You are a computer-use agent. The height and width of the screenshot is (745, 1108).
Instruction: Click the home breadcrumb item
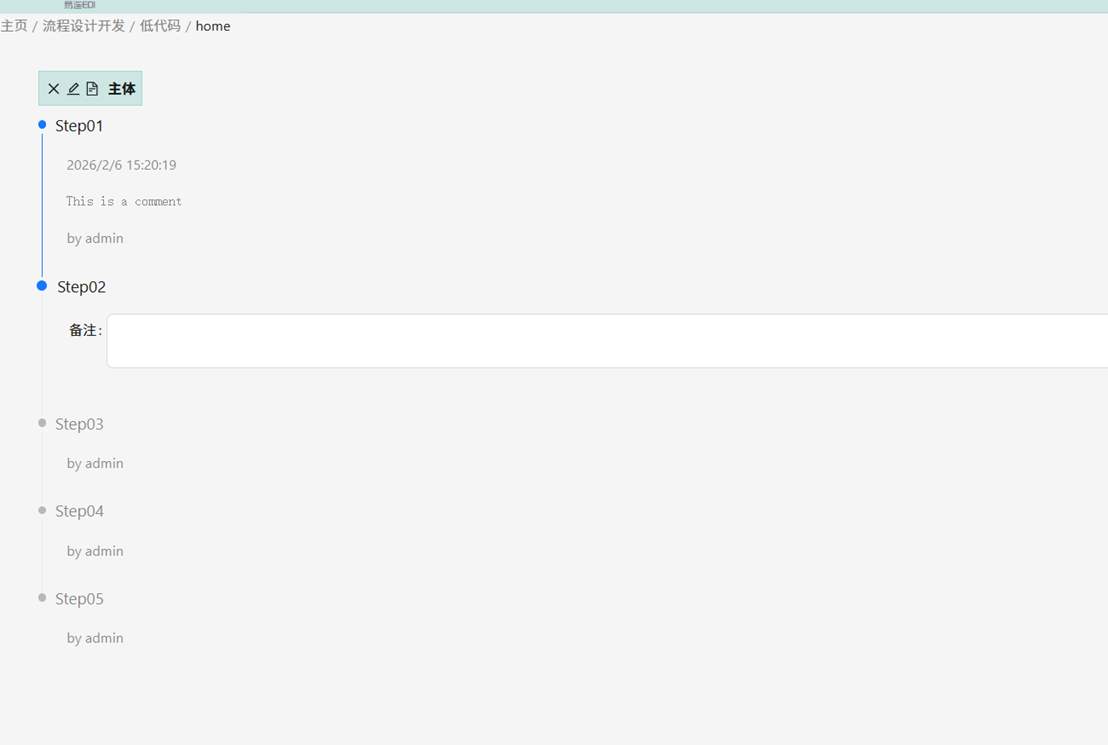(x=213, y=26)
